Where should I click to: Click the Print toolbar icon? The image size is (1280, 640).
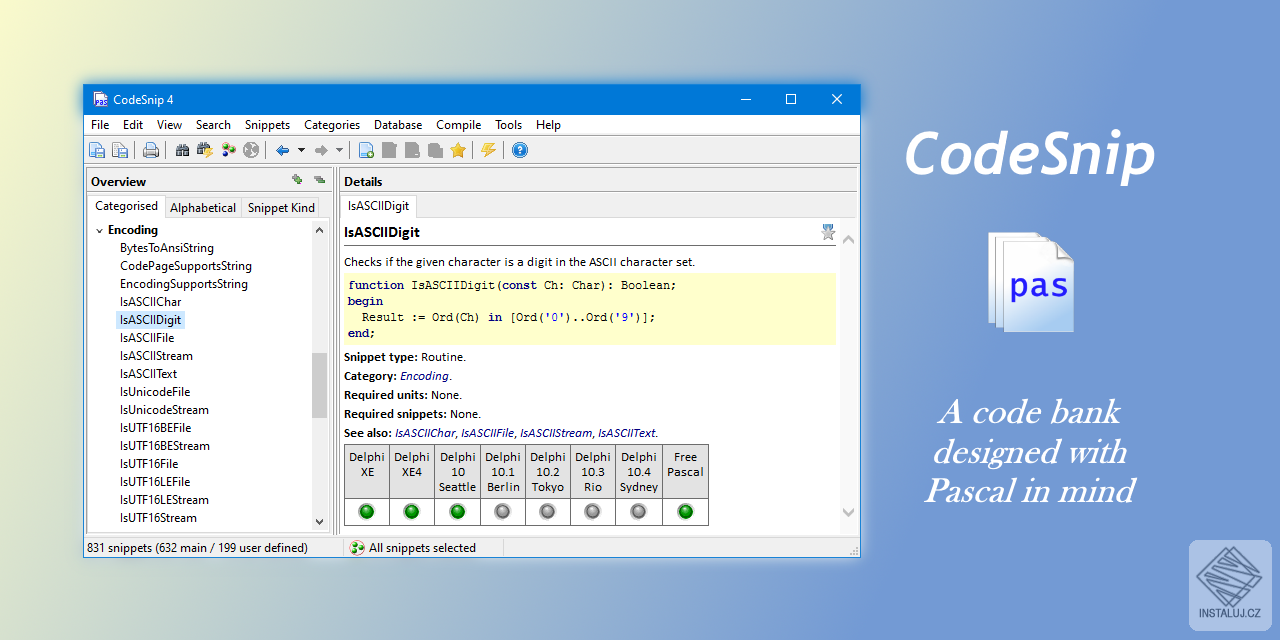[151, 150]
